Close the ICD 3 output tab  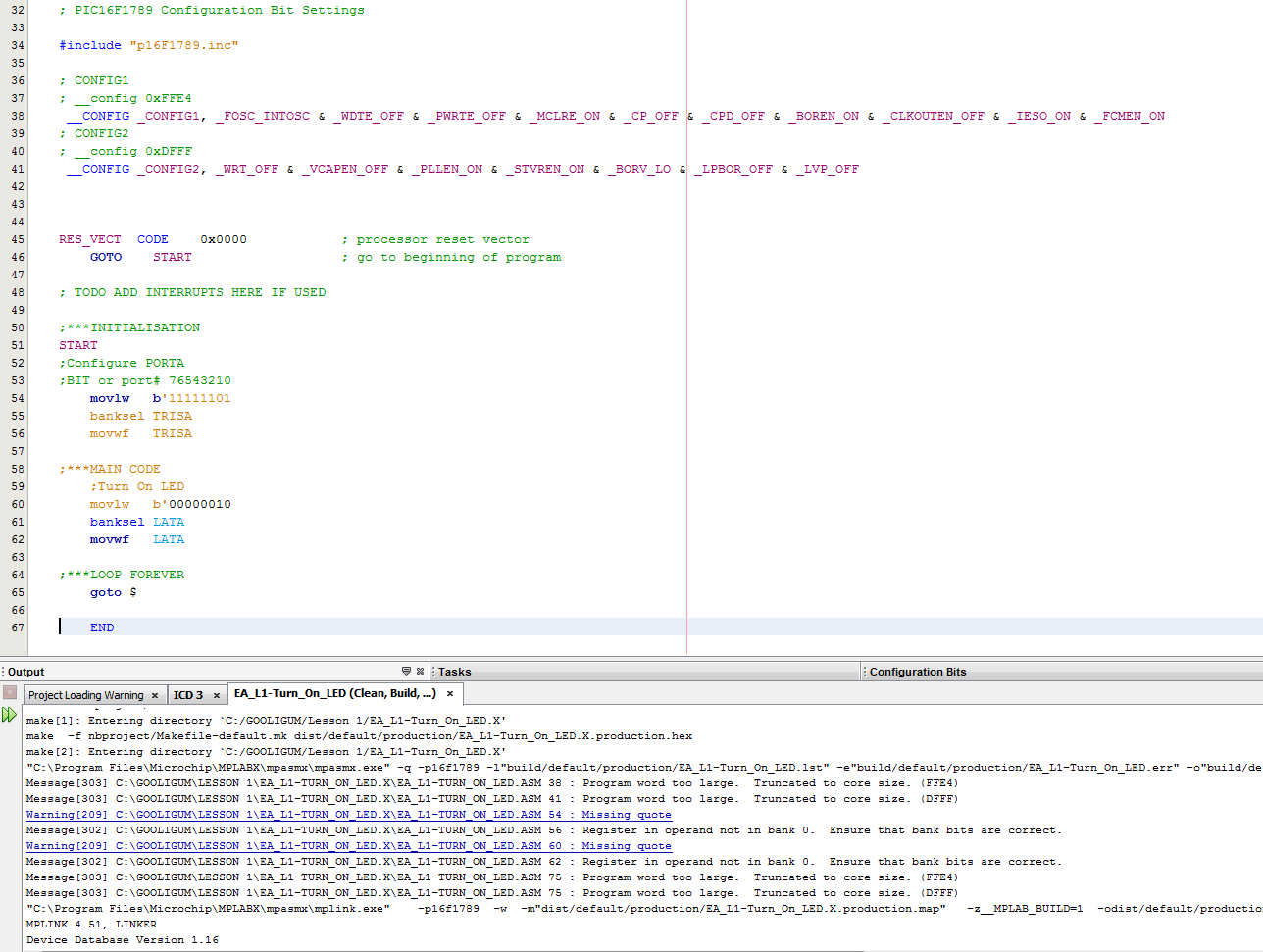tap(217, 695)
